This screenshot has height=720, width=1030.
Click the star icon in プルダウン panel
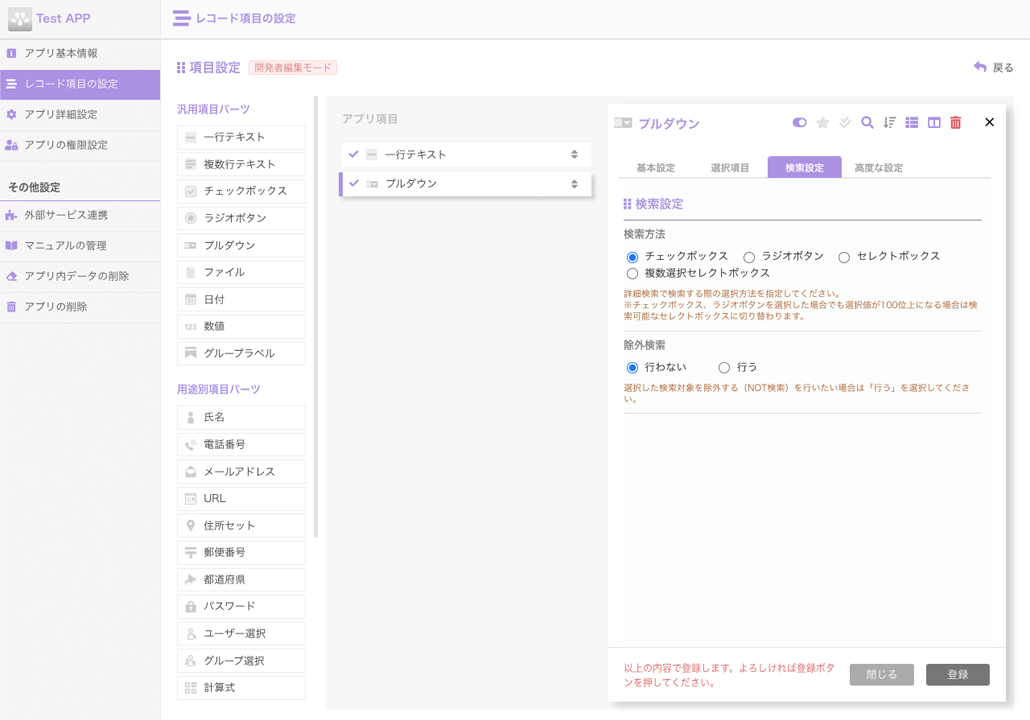822,123
